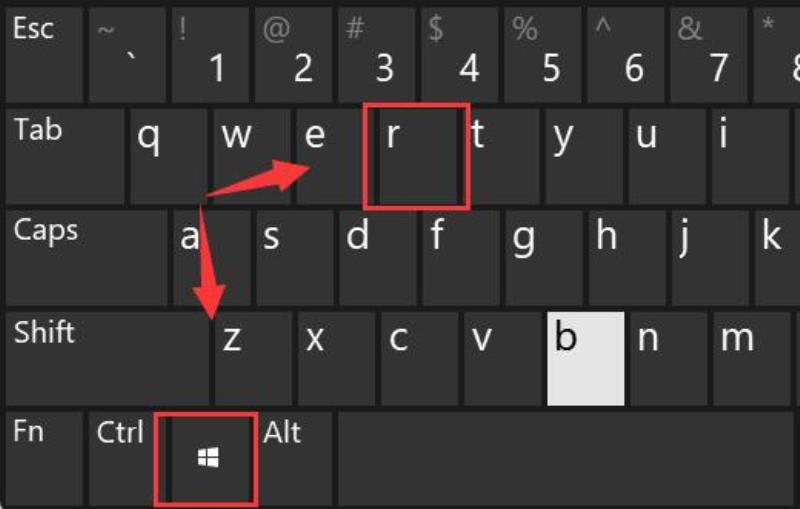Toggle the Fn modifier key

44,459
